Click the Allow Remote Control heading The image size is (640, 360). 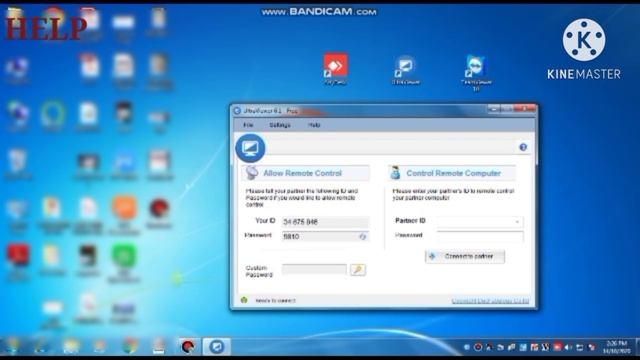click(302, 173)
